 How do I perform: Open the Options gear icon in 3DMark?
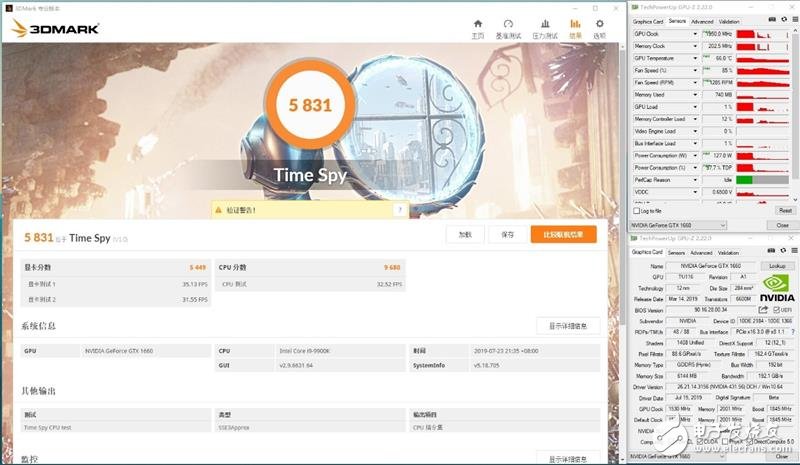pos(599,23)
